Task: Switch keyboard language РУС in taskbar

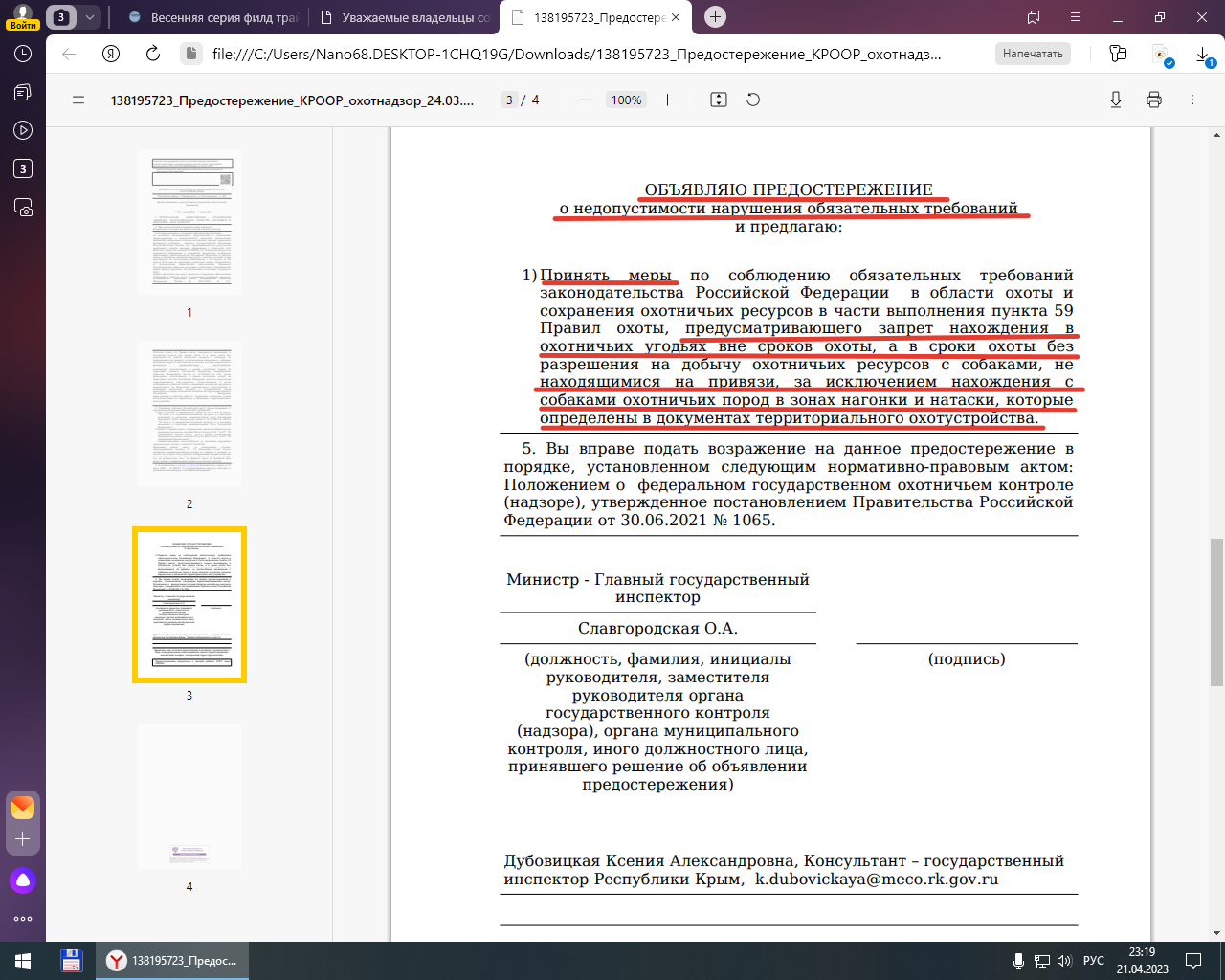Action: pos(1093,961)
